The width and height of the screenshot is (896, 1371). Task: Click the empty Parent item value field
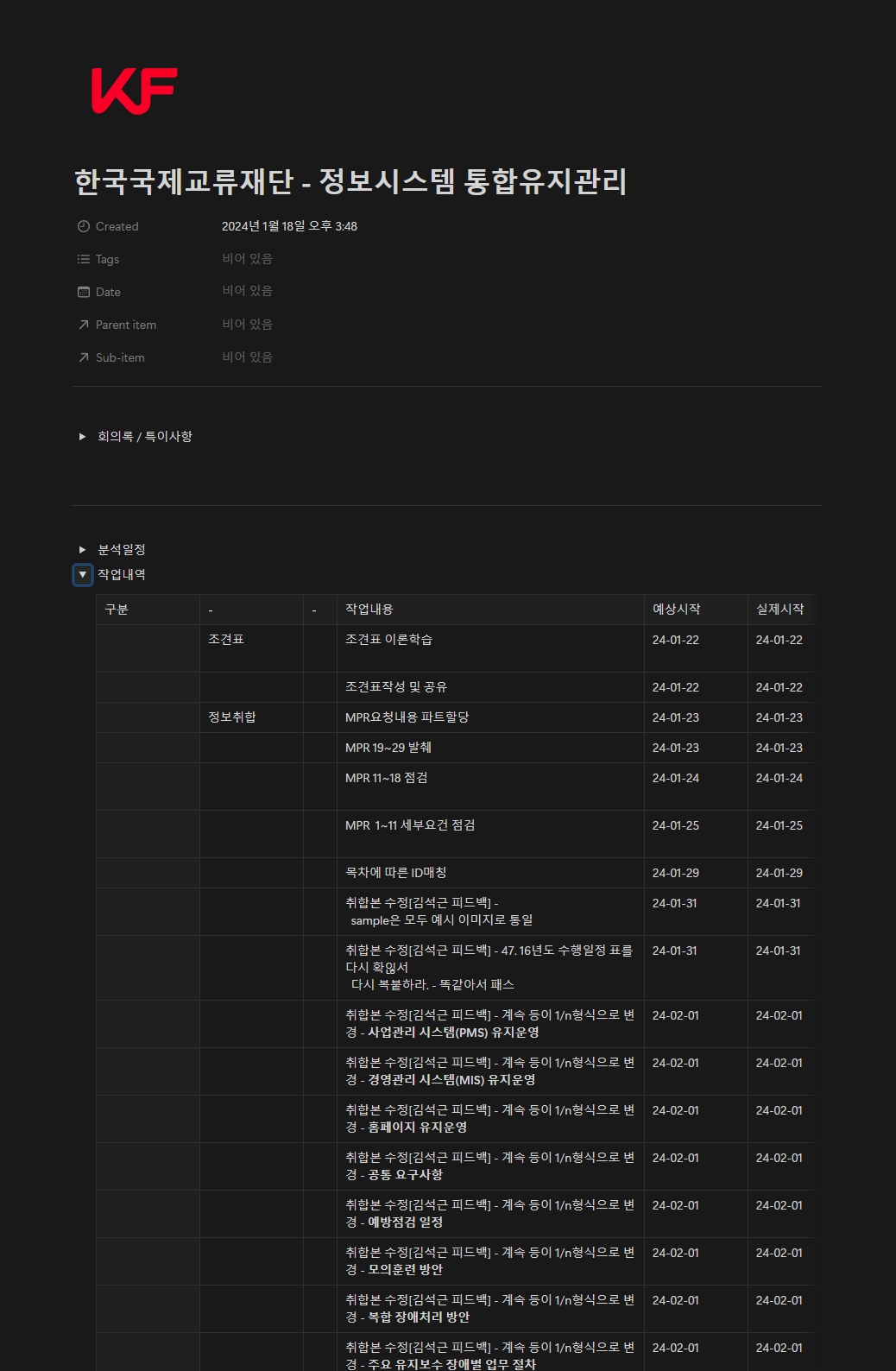click(x=247, y=325)
